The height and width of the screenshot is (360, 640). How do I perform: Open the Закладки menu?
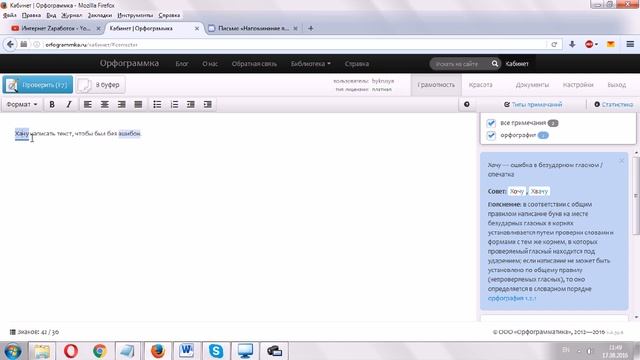[100, 15]
